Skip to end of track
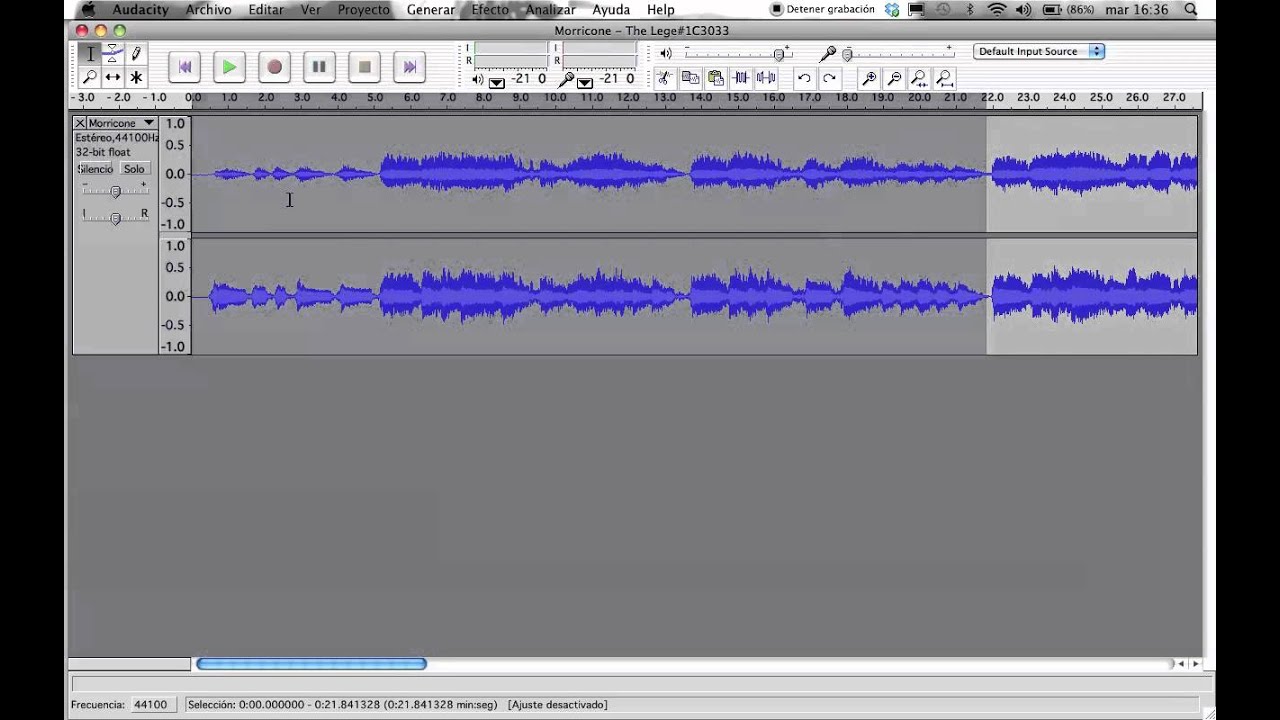This screenshot has height=720, width=1280. click(409, 67)
